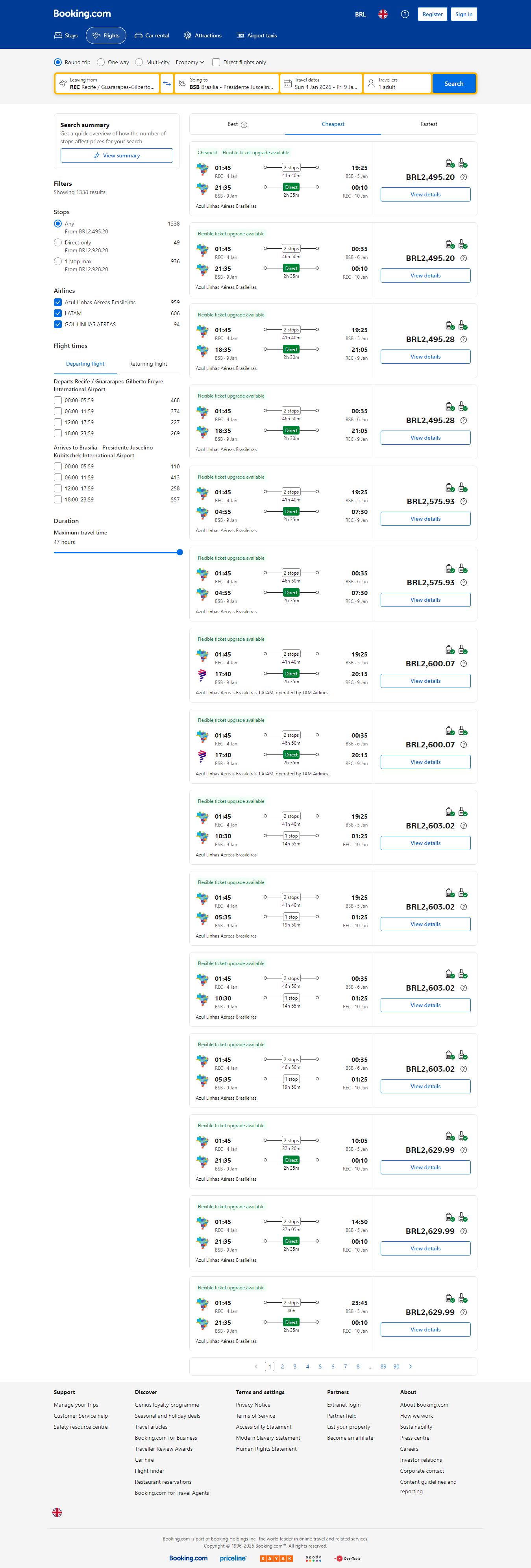This screenshot has height=1568, width=531.
Task: Click the info icon beside the Best tab
Action: (244, 125)
